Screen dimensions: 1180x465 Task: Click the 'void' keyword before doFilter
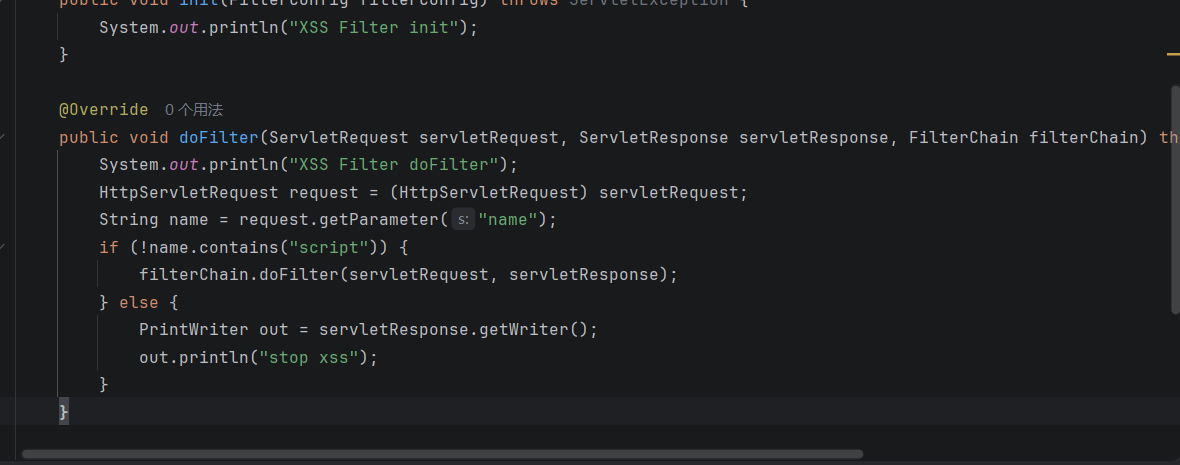[x=149, y=138]
